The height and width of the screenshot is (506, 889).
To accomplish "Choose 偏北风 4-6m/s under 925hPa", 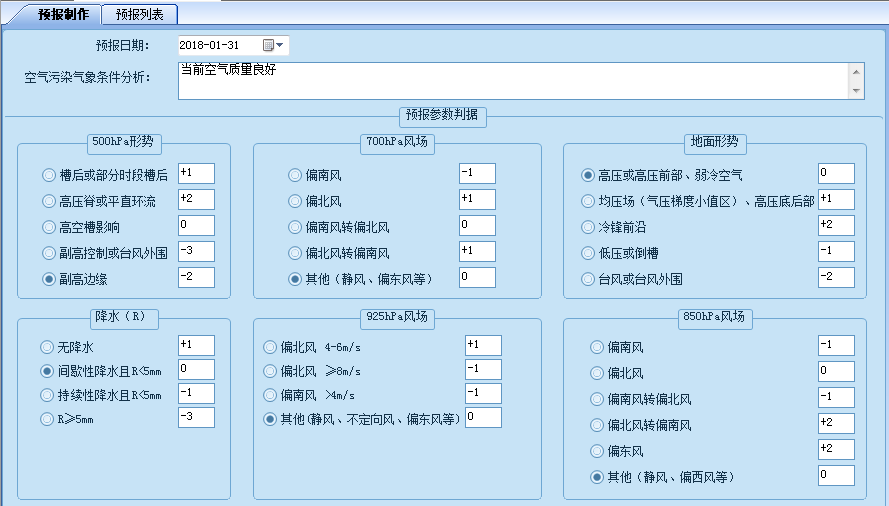I will (271, 347).
